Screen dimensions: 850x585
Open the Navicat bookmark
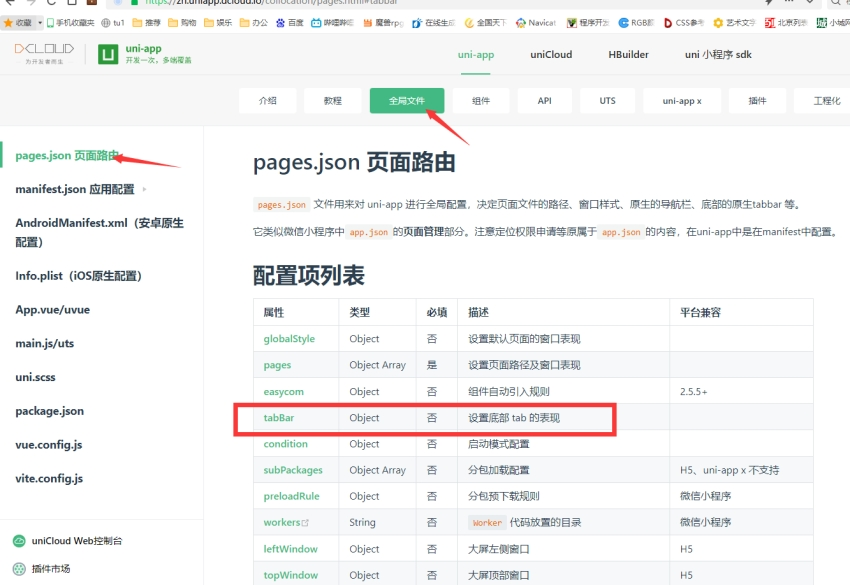pos(536,23)
